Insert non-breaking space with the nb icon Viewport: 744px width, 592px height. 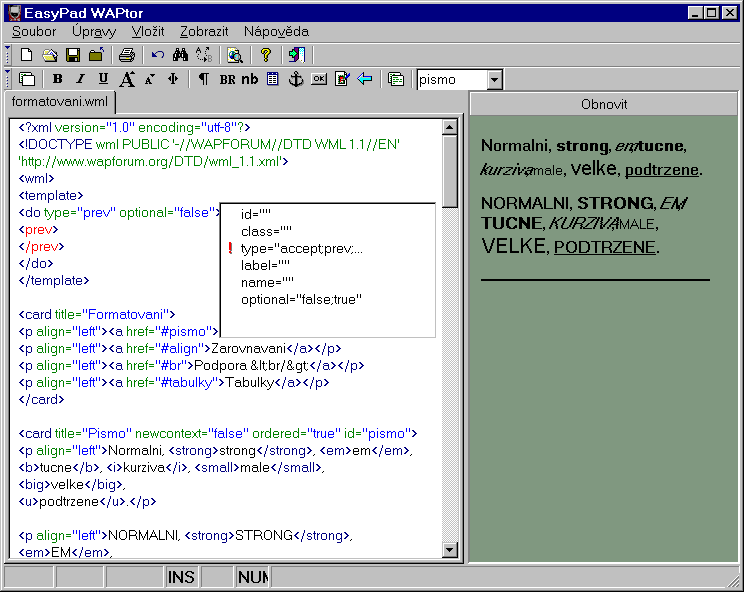pyautogui.click(x=250, y=79)
